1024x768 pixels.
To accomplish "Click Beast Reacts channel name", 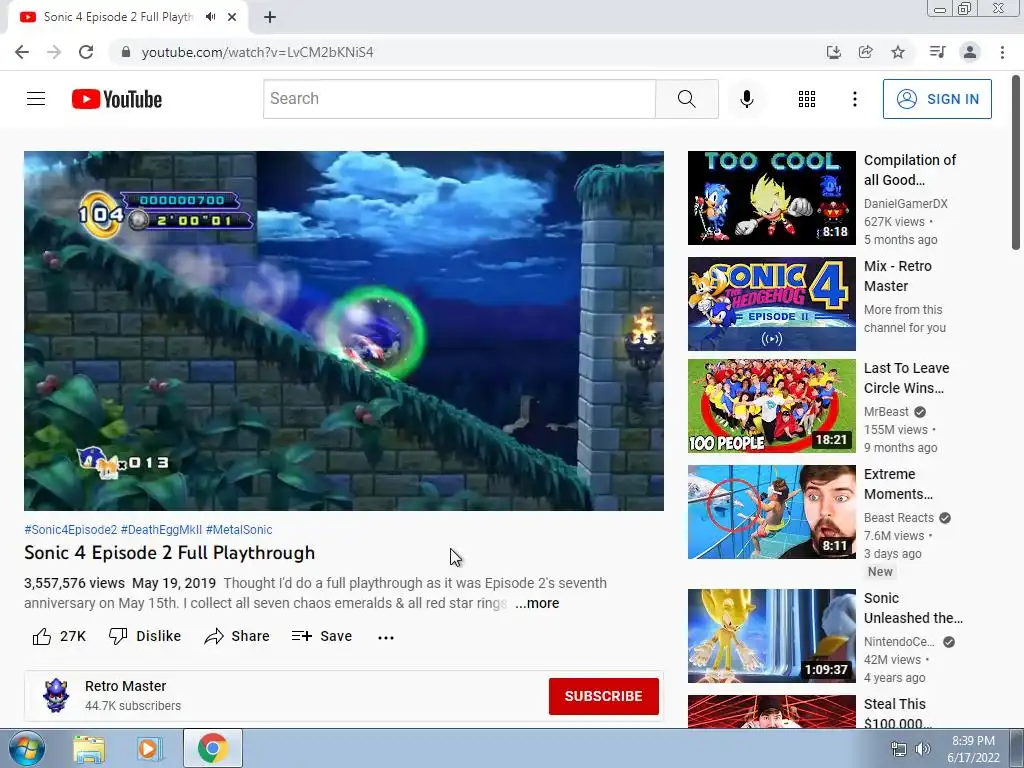I will pos(899,518).
